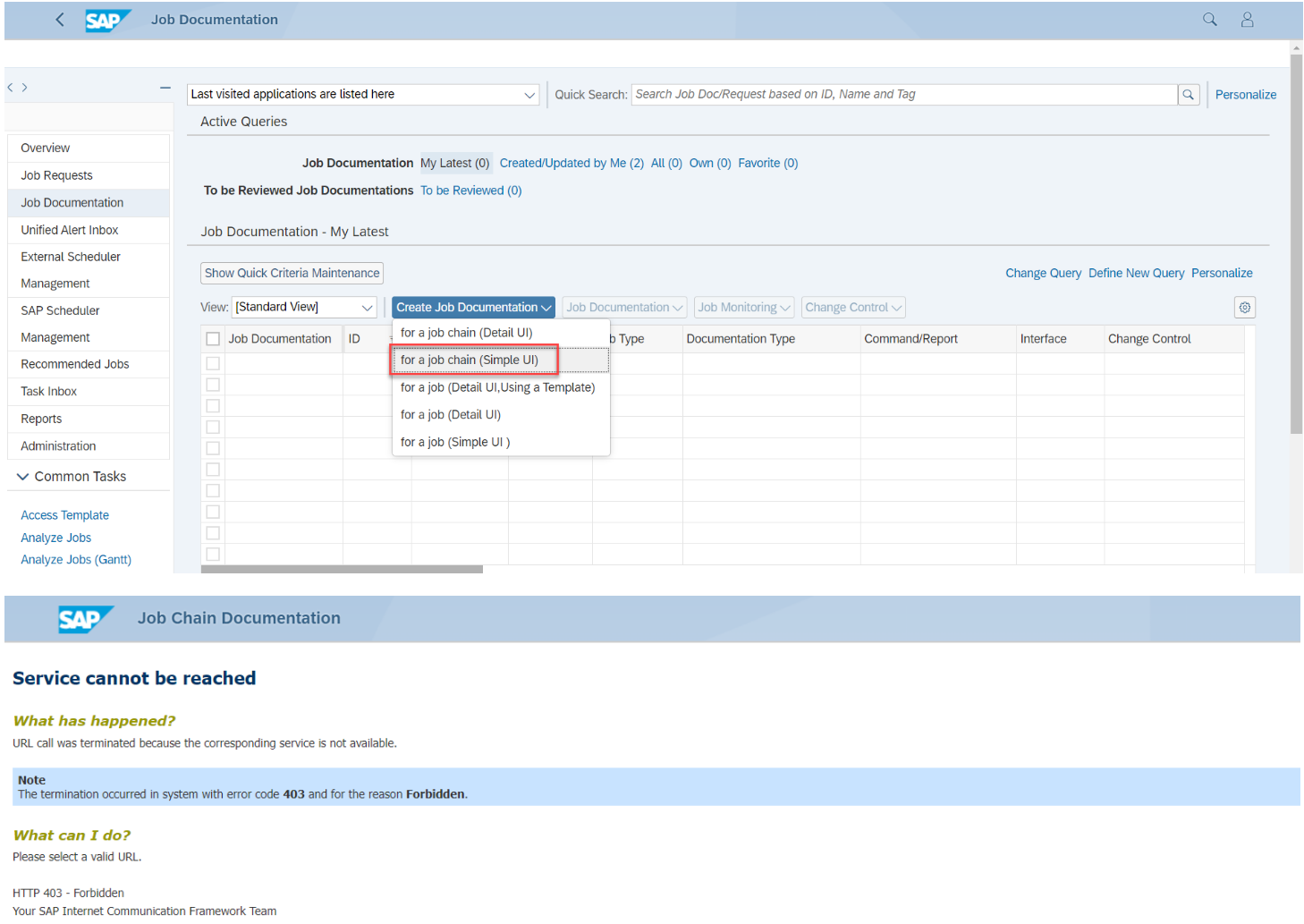Viewport: 1304px width, 924px height.
Task: Click Analyze Jobs (Gantt) link
Action: pyautogui.click(x=76, y=560)
